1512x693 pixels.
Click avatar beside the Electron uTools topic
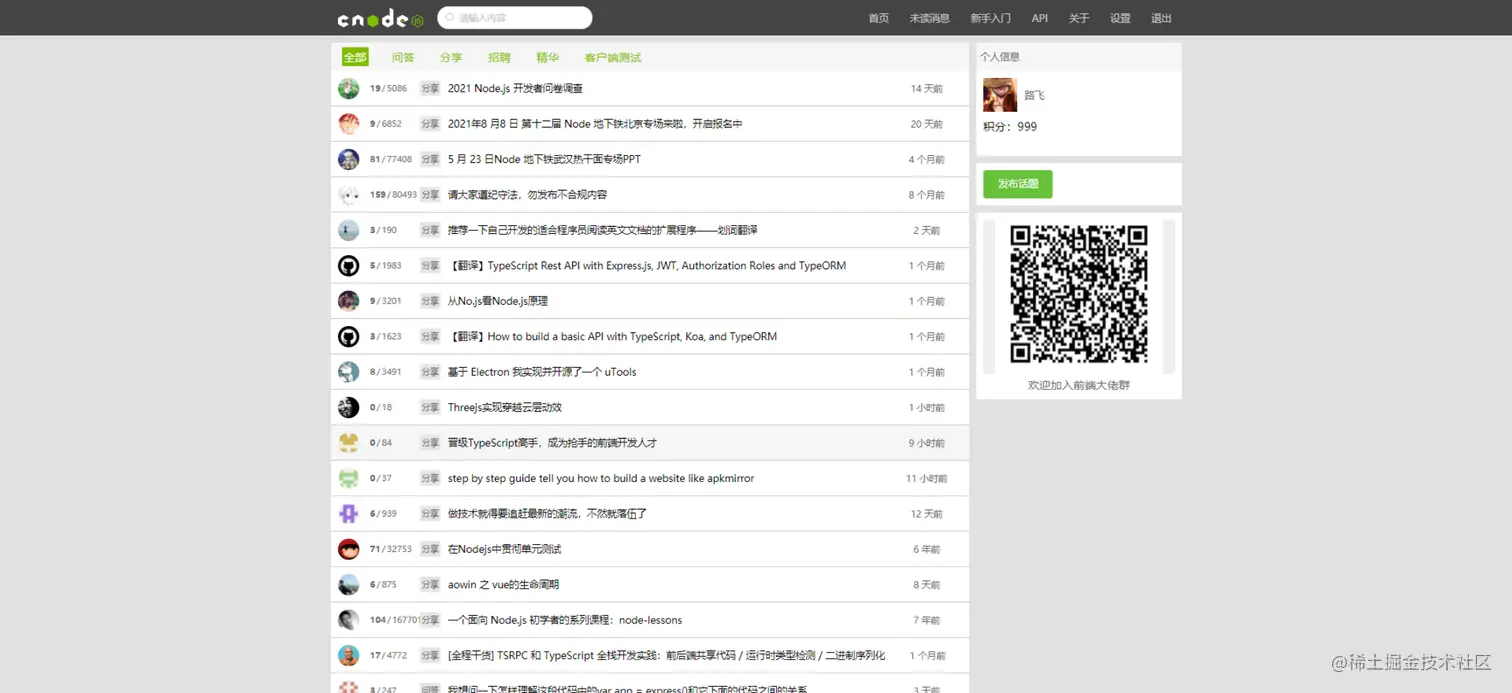point(347,371)
